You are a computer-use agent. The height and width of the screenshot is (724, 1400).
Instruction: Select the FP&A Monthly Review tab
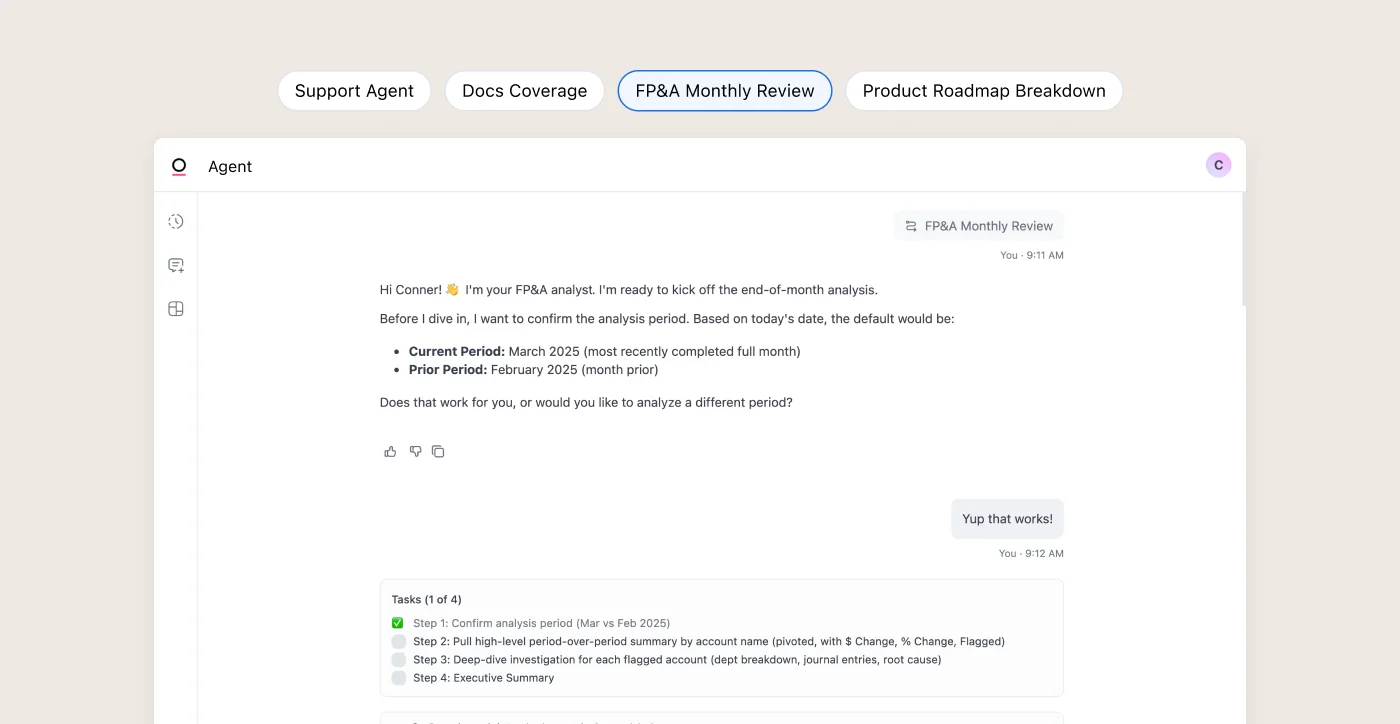point(725,91)
